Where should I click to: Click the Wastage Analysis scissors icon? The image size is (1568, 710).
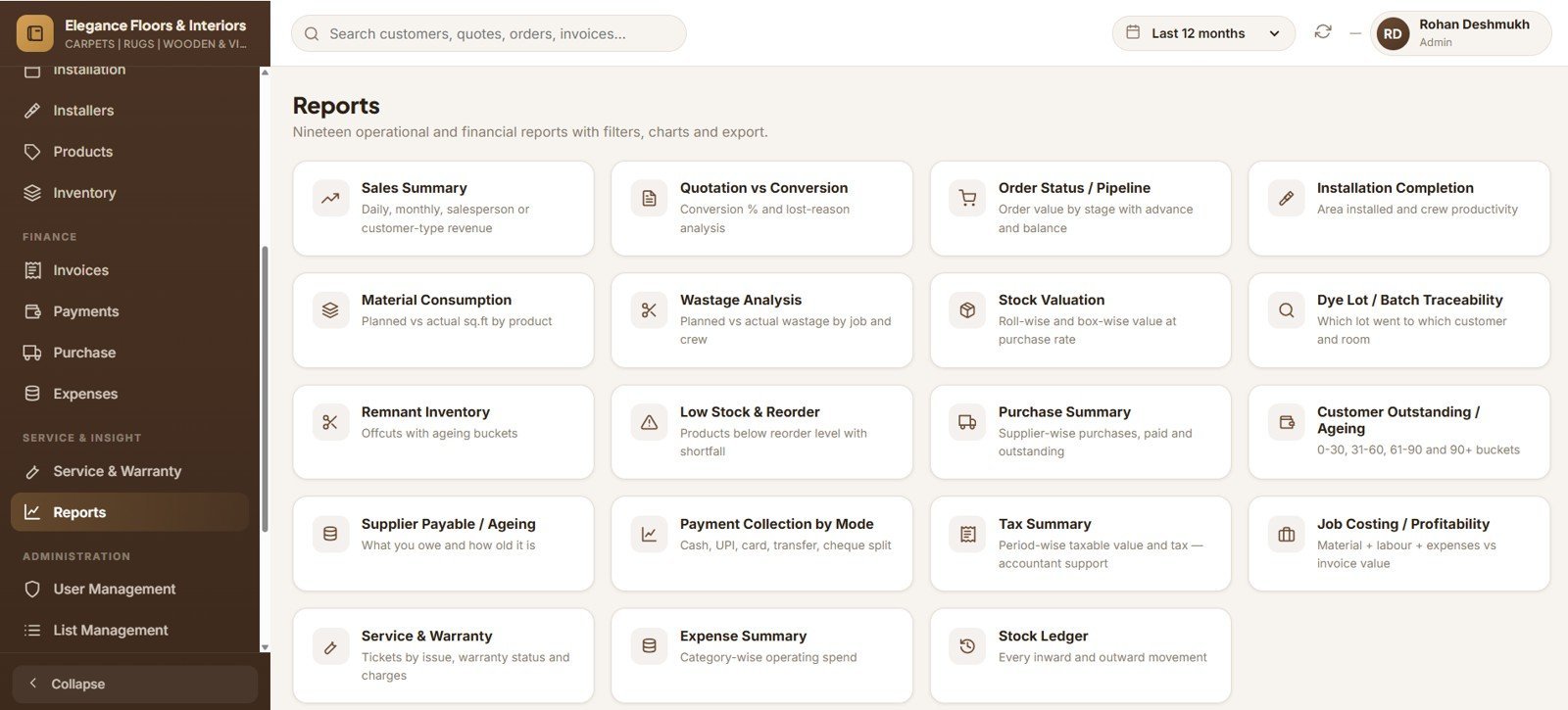click(x=649, y=310)
